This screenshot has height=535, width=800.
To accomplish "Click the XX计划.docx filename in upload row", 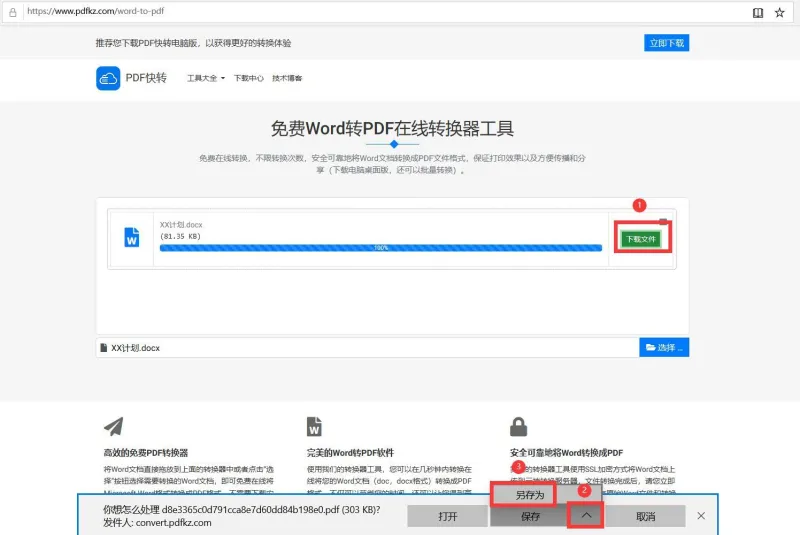I will point(181,224).
